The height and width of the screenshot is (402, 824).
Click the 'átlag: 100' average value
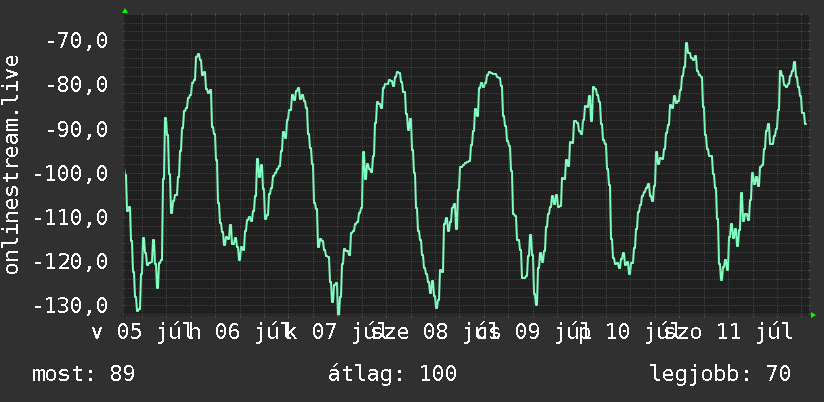[x=392, y=374]
